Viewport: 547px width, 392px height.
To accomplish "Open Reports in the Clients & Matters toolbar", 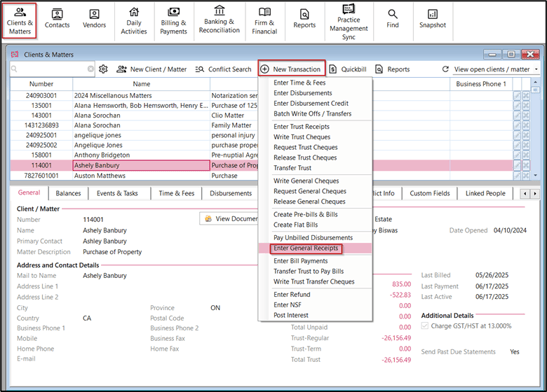I will pyautogui.click(x=392, y=69).
